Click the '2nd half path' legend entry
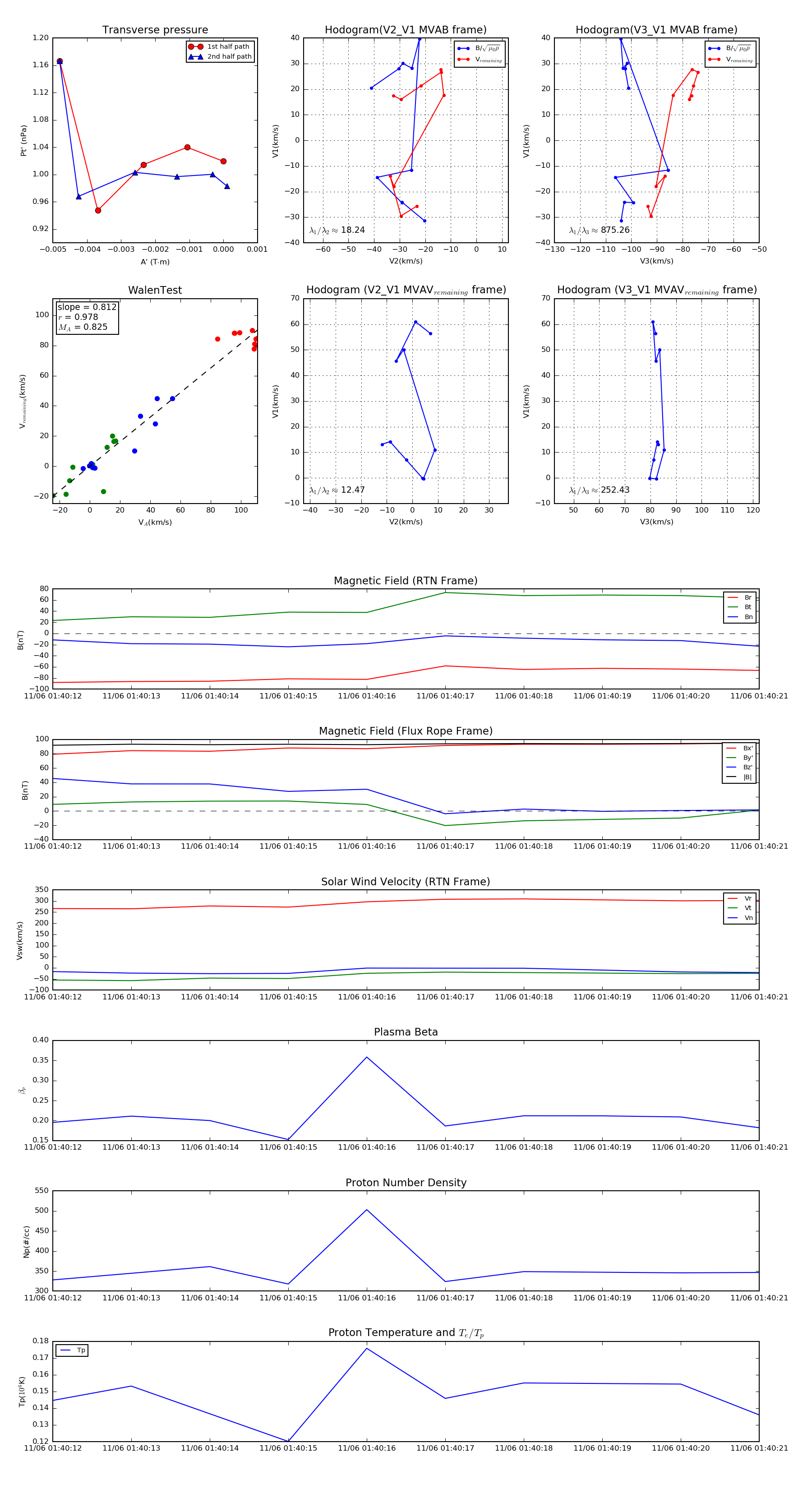The width and height of the screenshot is (812, 1489). (220, 57)
